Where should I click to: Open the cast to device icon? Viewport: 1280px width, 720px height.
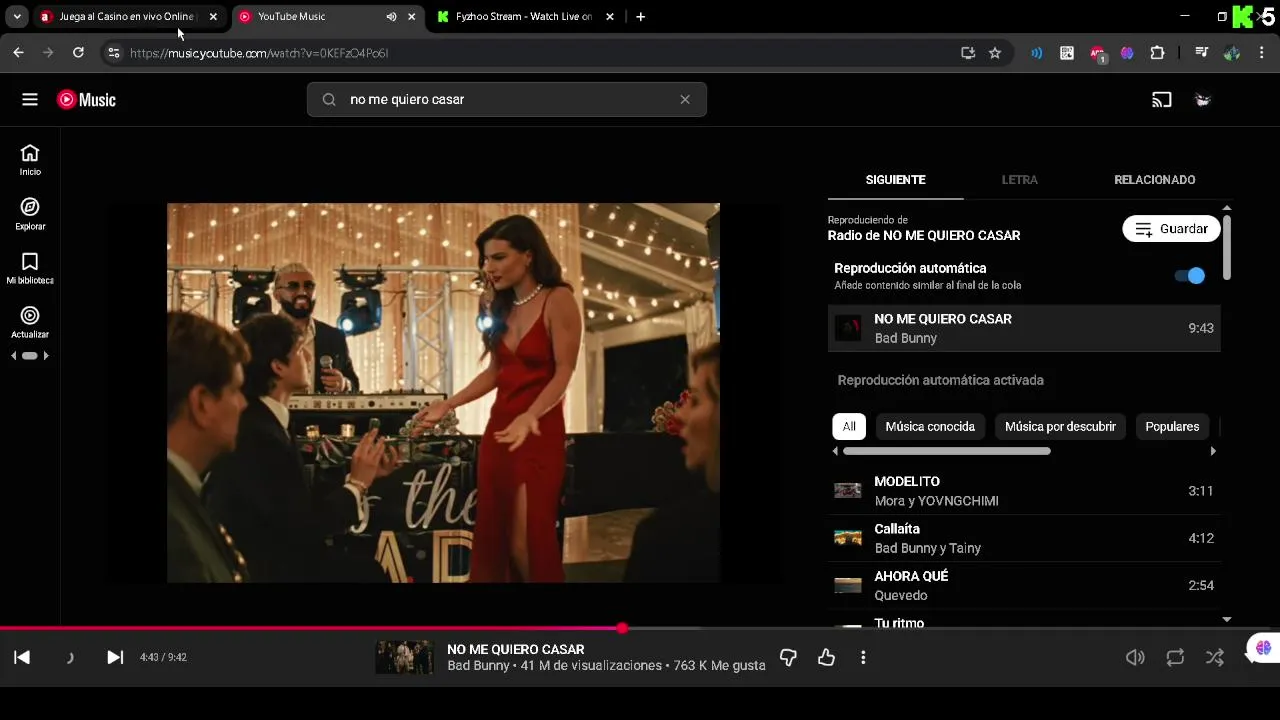(x=1162, y=99)
